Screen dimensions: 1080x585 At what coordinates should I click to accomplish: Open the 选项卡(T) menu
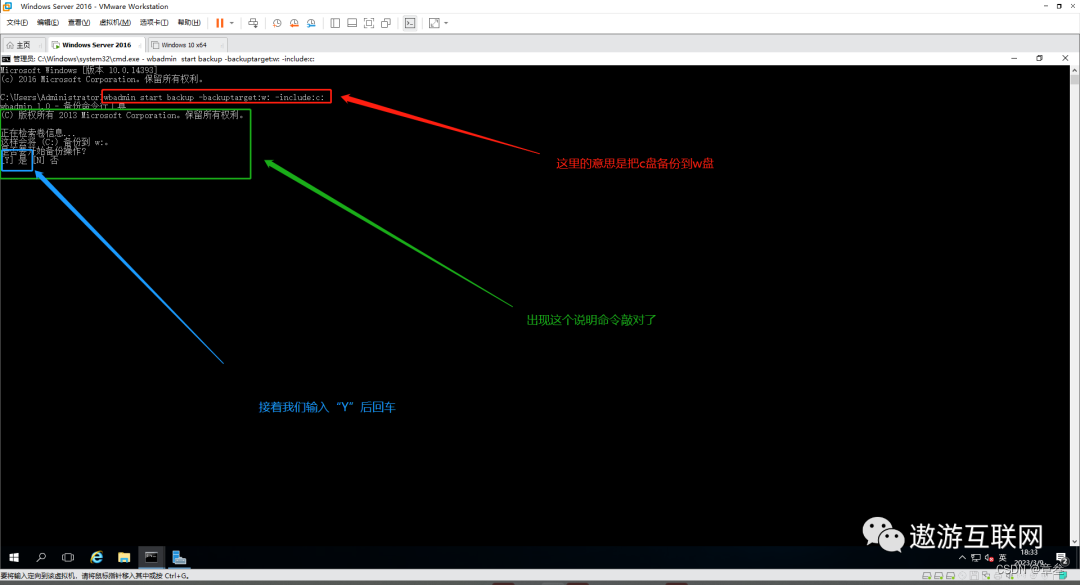click(154, 23)
